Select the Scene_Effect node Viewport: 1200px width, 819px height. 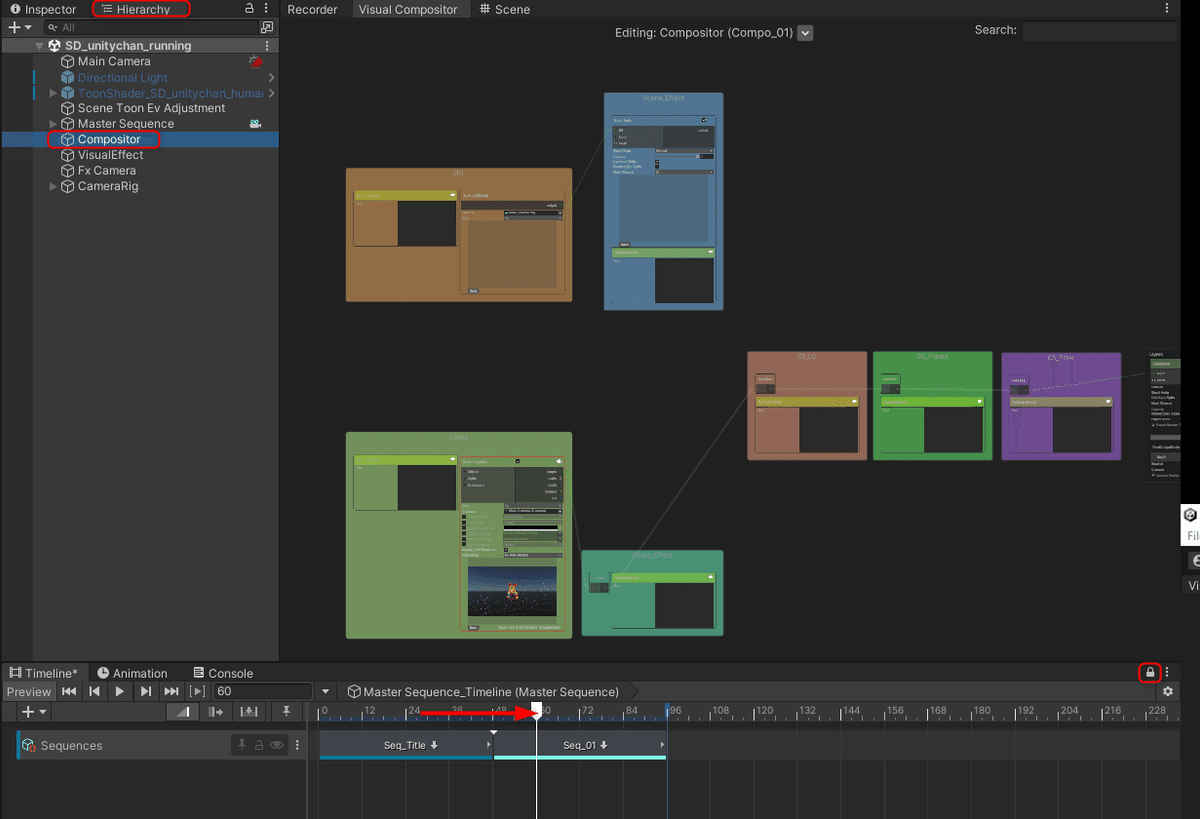(x=663, y=201)
